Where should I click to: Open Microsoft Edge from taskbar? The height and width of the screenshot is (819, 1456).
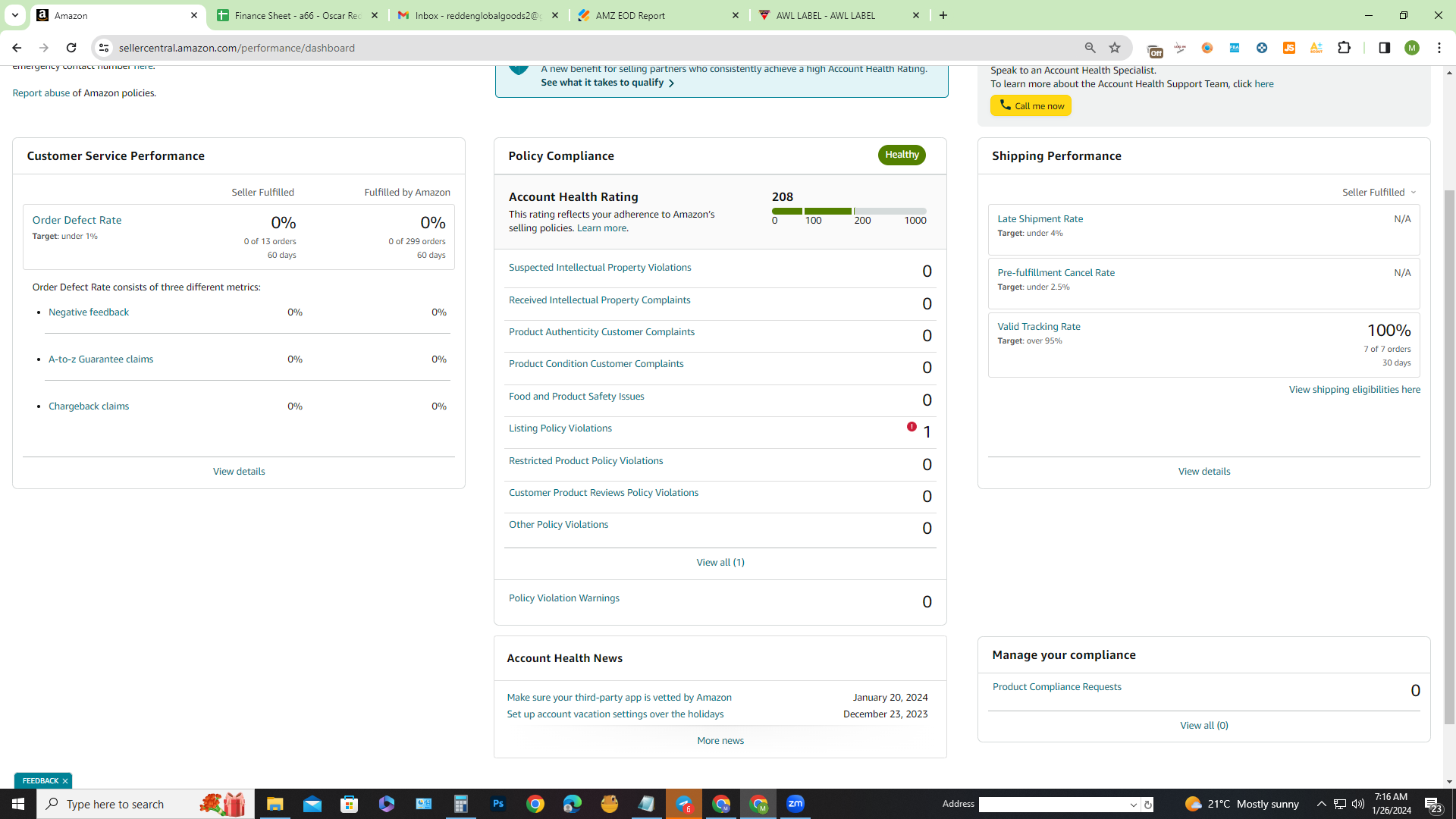573,804
